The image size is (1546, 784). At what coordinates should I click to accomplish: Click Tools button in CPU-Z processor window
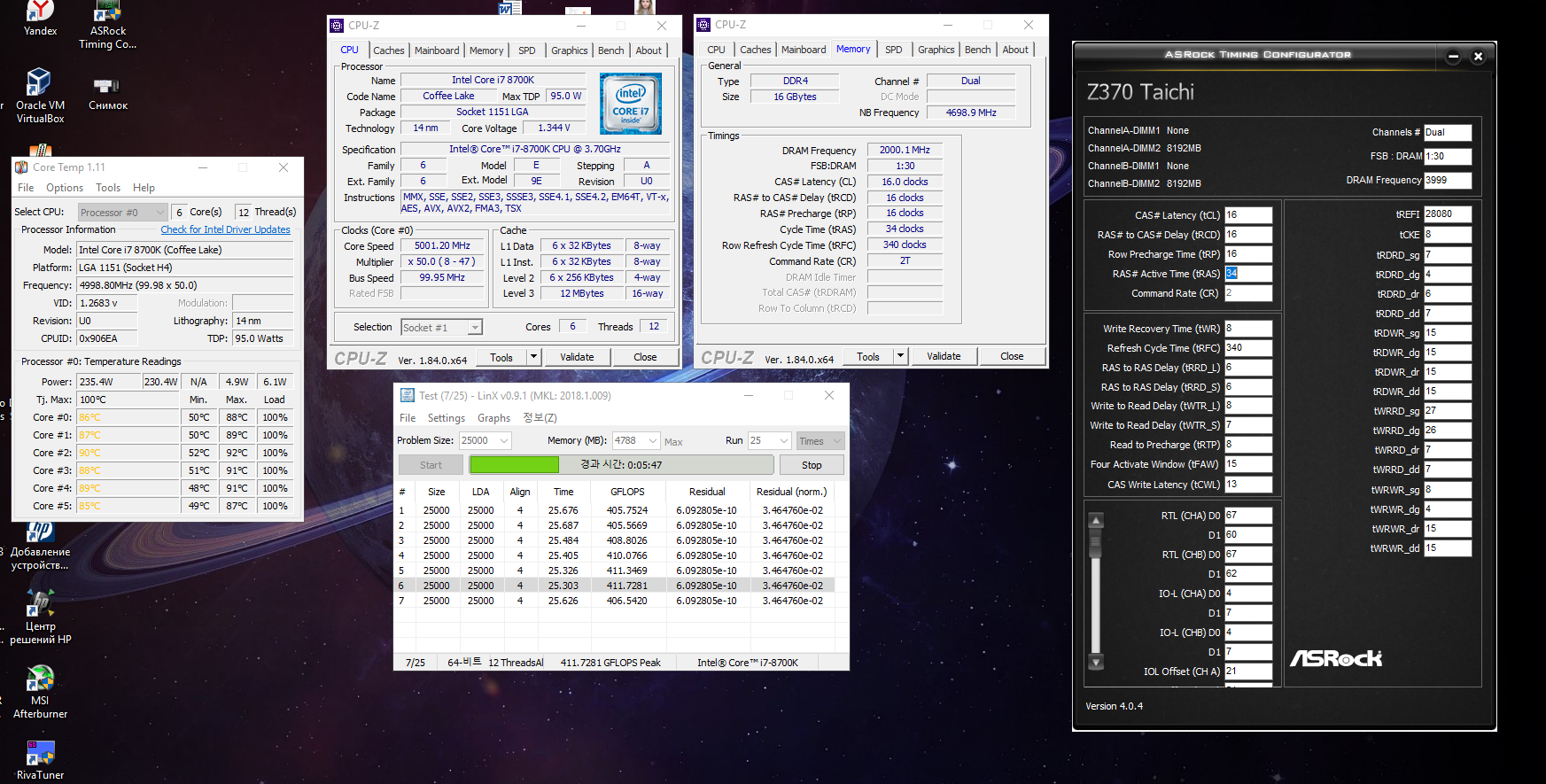pos(501,357)
